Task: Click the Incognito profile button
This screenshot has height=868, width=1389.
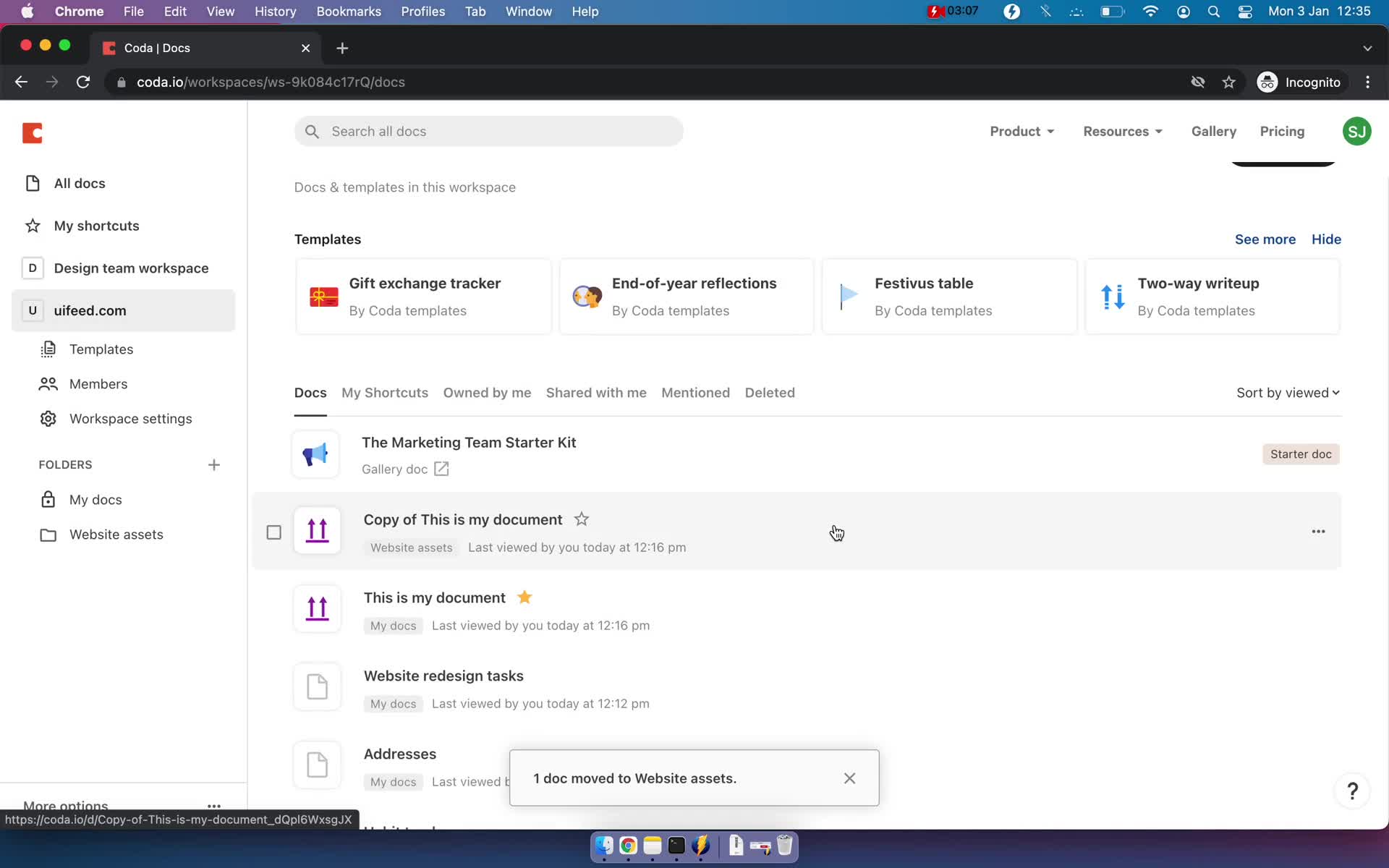Action: click(1299, 82)
